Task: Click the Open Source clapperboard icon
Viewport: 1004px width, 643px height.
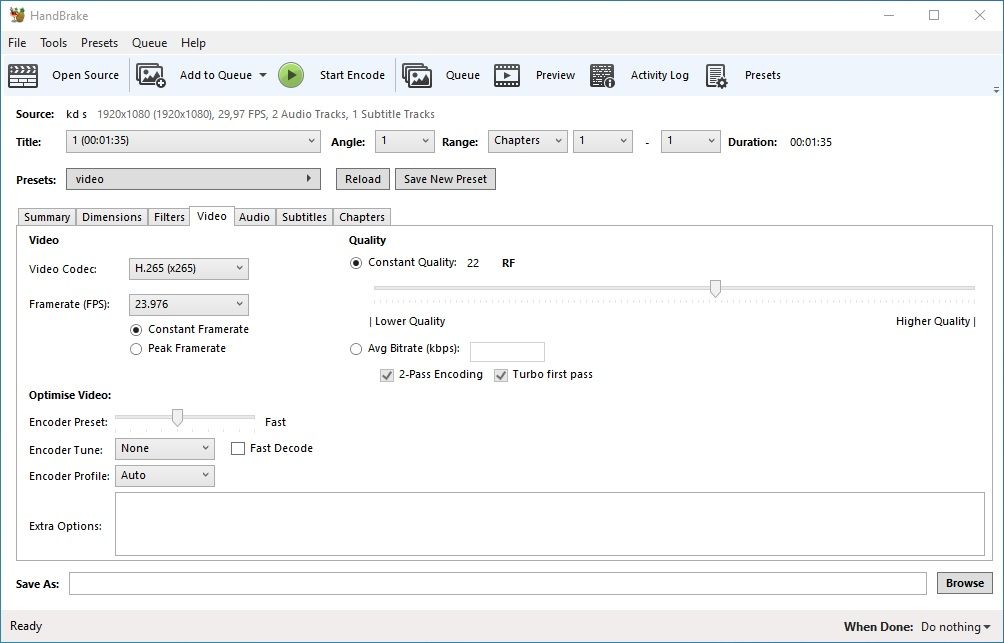Action: pyautogui.click(x=23, y=76)
